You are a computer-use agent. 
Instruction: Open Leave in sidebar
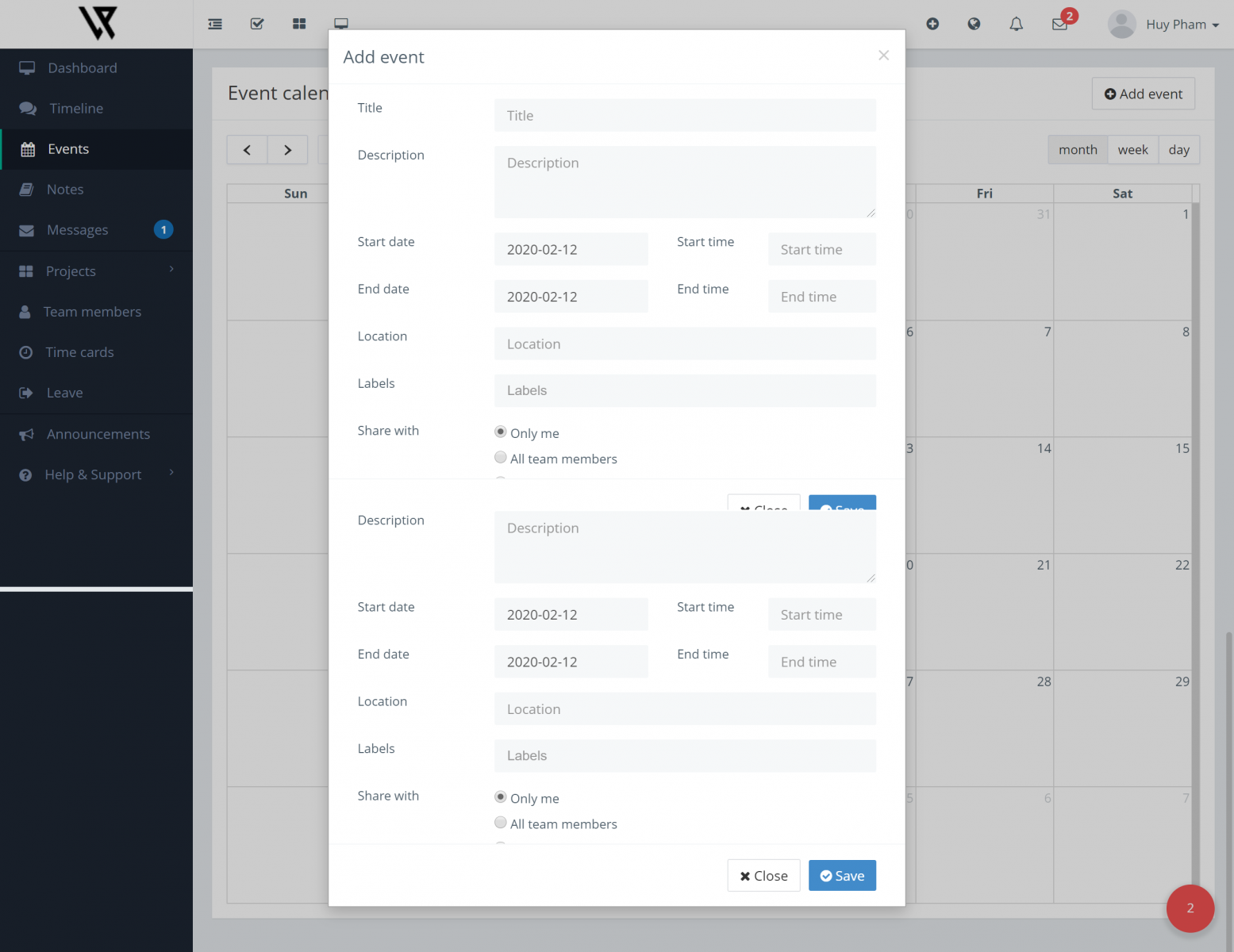[x=96, y=393]
